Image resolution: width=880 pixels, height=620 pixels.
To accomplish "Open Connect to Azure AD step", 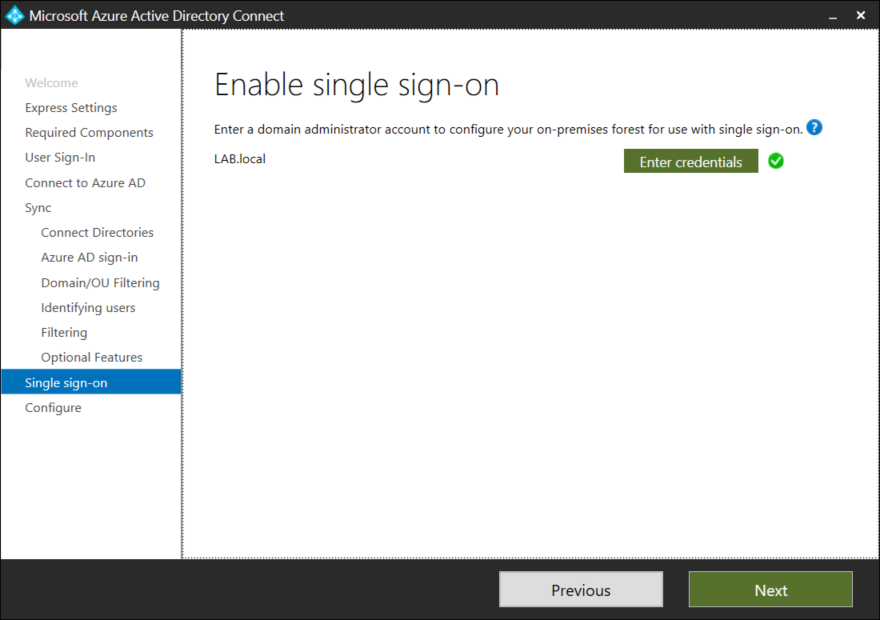I will (x=85, y=183).
